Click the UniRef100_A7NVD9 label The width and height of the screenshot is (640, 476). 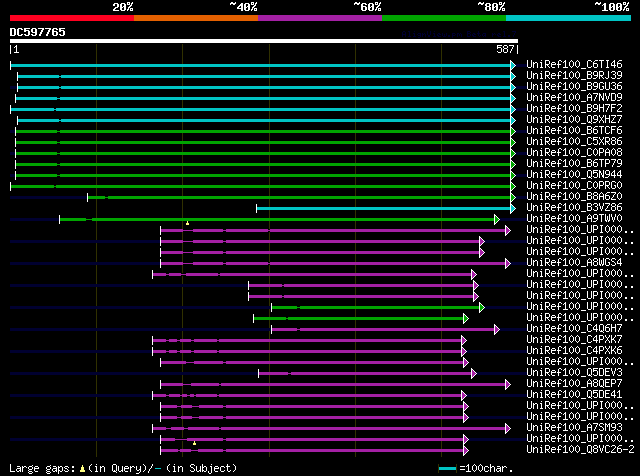pos(574,98)
